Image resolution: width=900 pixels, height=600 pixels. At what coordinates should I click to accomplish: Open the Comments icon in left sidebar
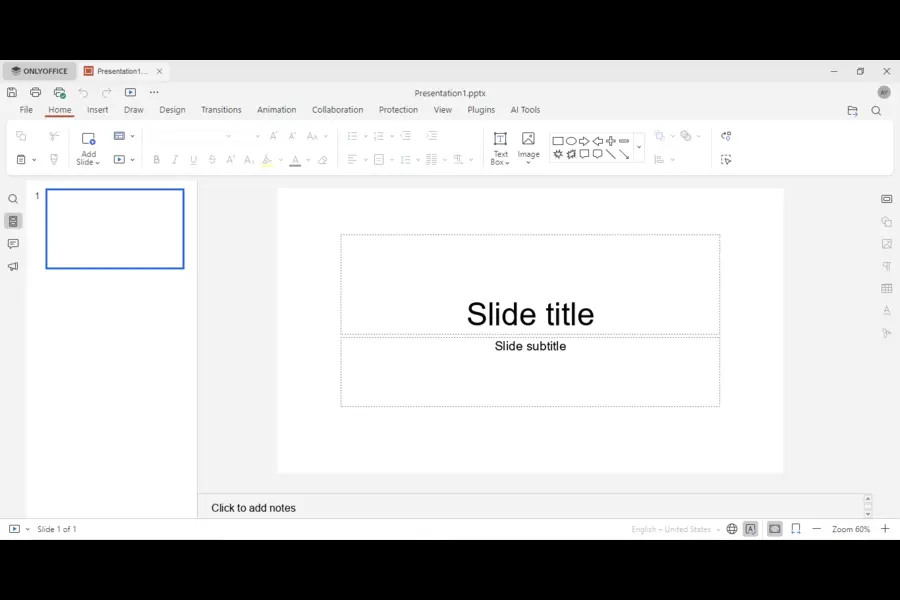coord(13,244)
